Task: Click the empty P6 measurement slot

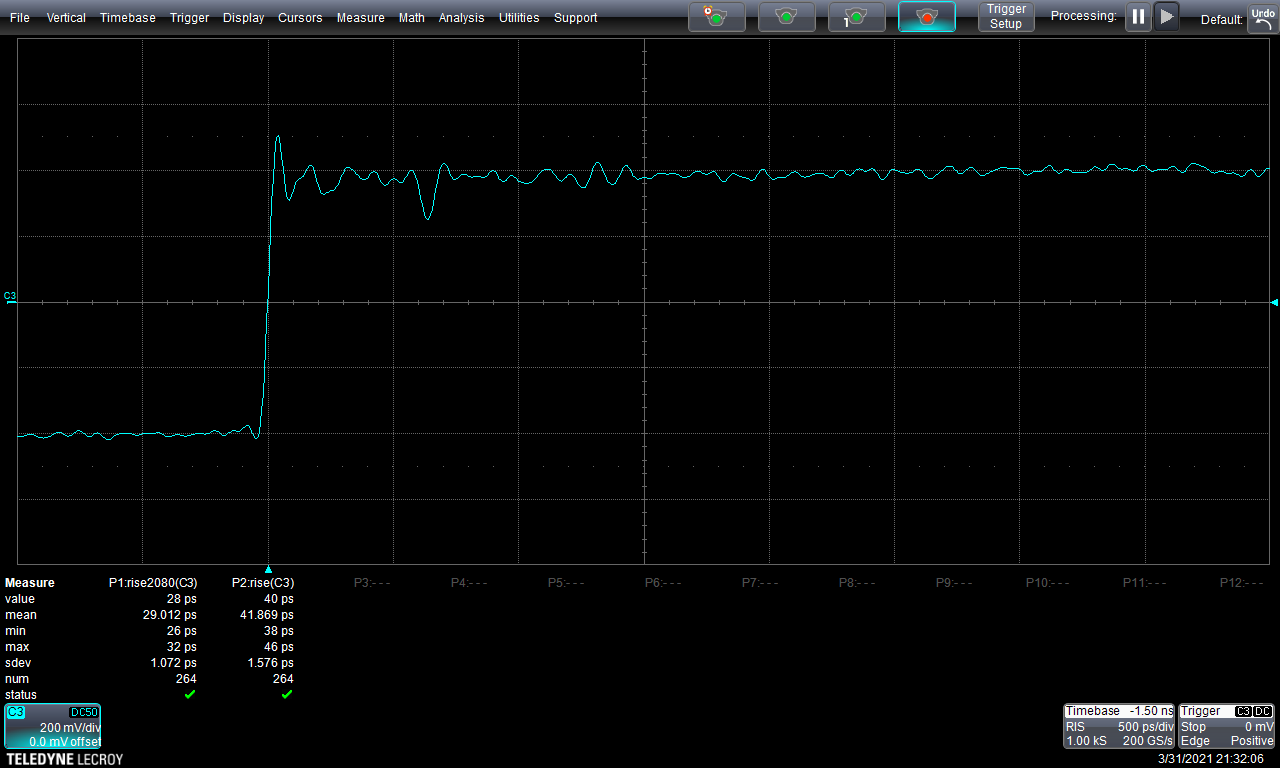Action: (x=663, y=583)
